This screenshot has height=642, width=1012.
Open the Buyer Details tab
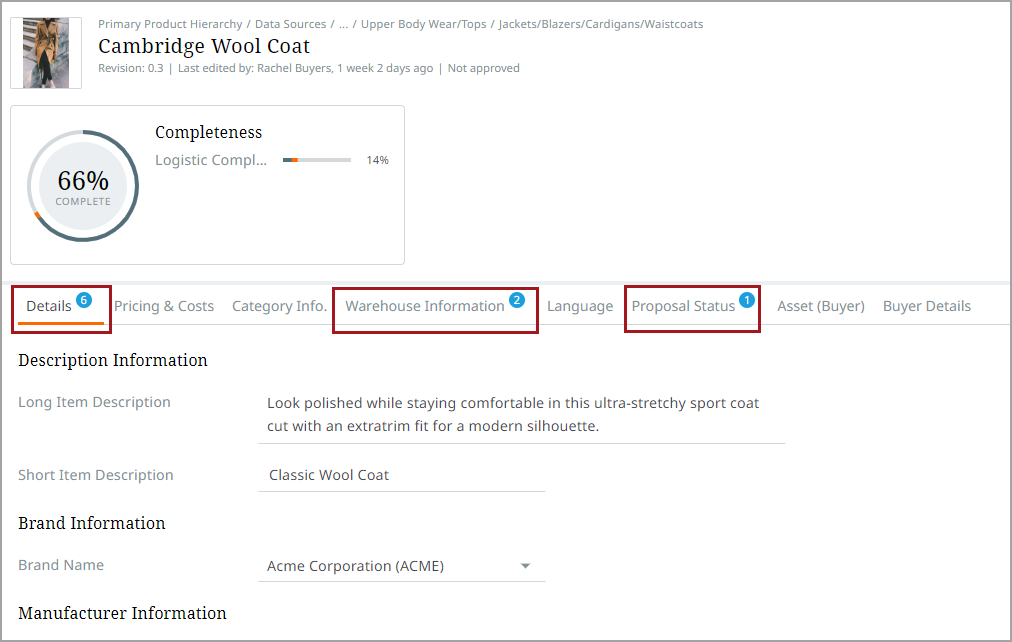pos(927,306)
